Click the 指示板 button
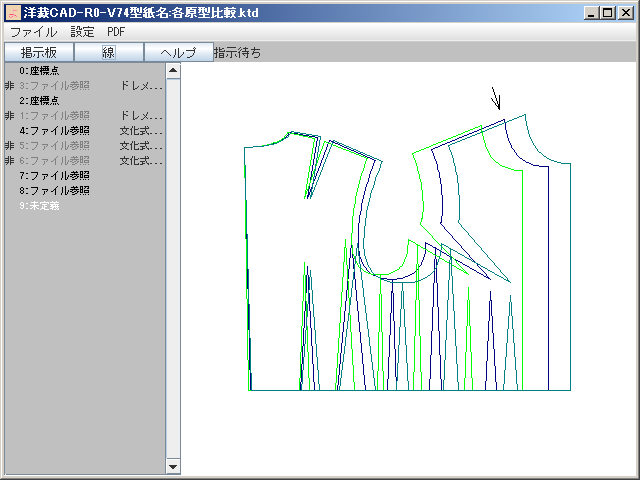 (x=39, y=52)
